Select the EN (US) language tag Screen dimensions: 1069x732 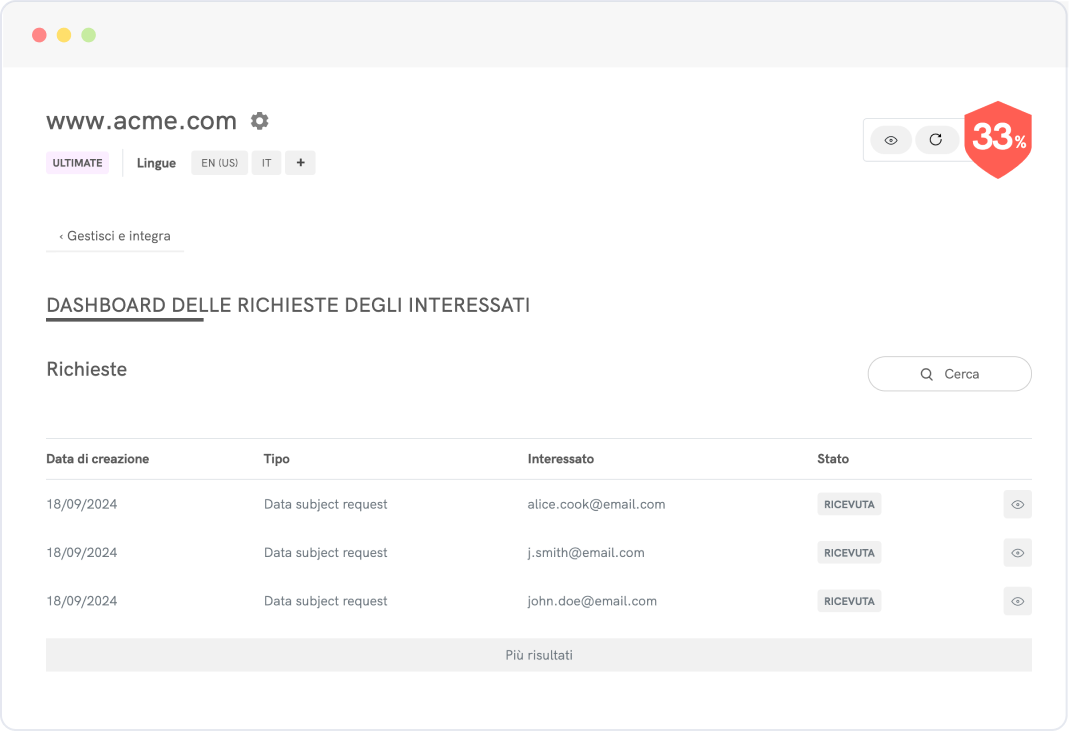[x=219, y=163]
